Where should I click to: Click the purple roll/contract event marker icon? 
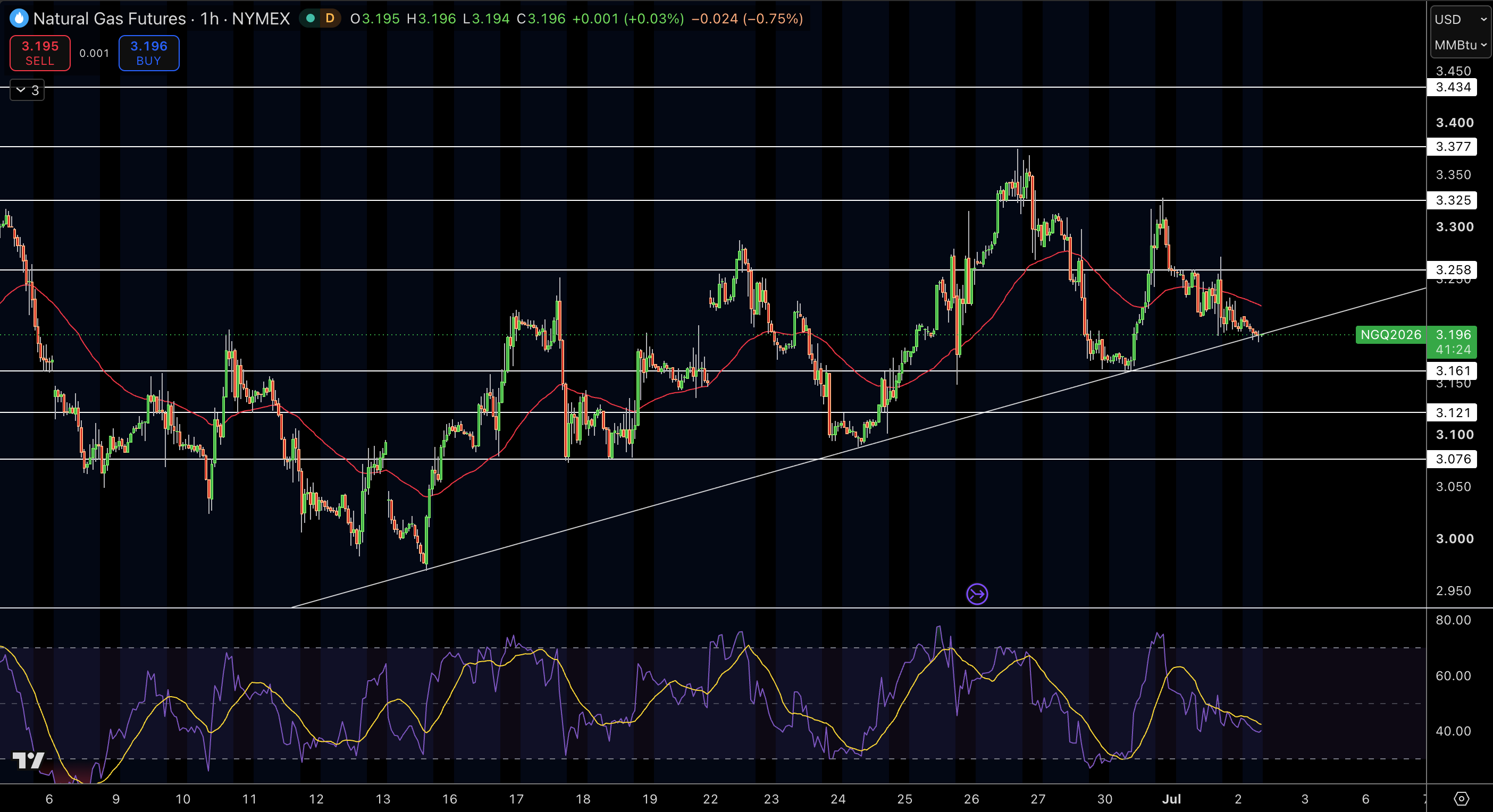click(x=977, y=594)
